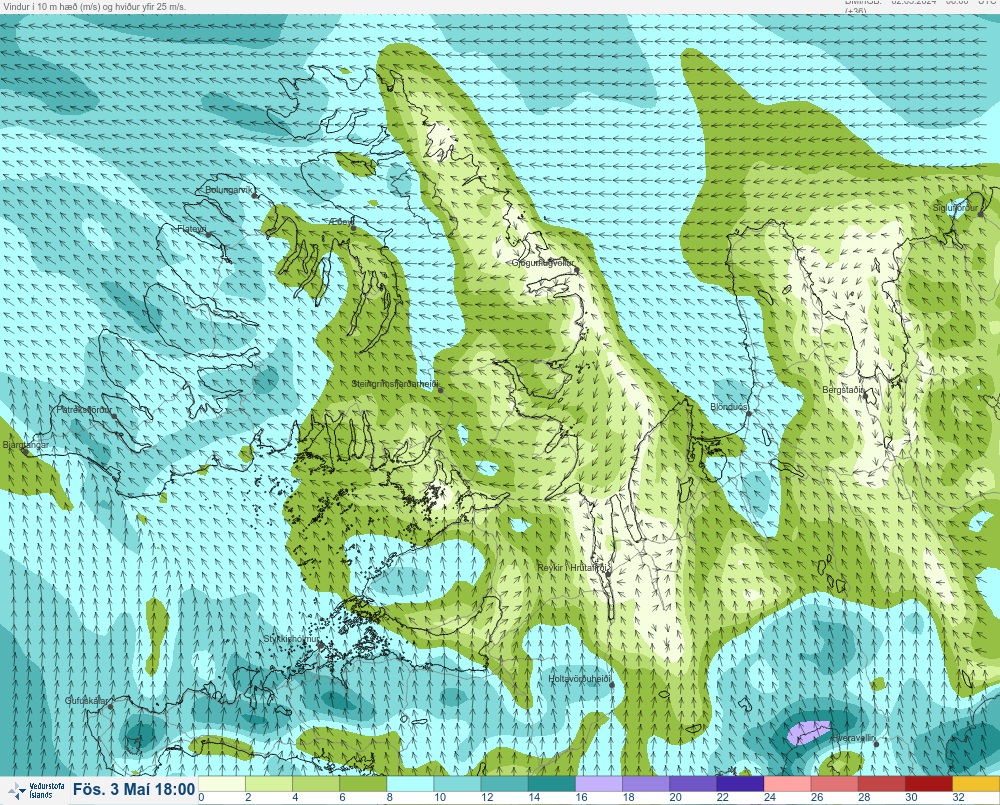Click the 6–8 m/s olive green legend swatch
Screen dimensions: 1000x805
363,784
